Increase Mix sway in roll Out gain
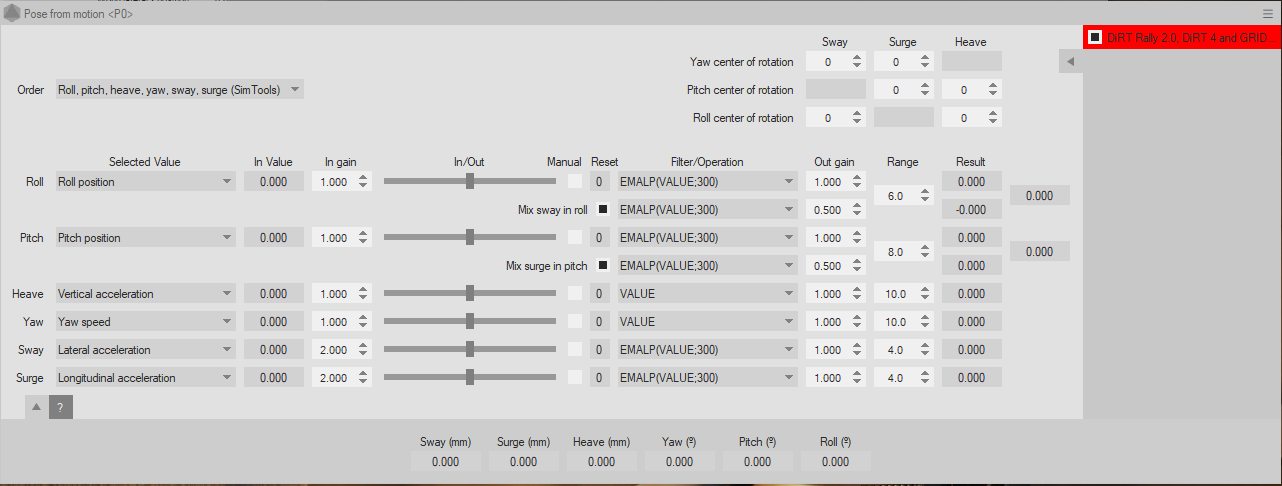The image size is (1282, 486). coord(857,206)
